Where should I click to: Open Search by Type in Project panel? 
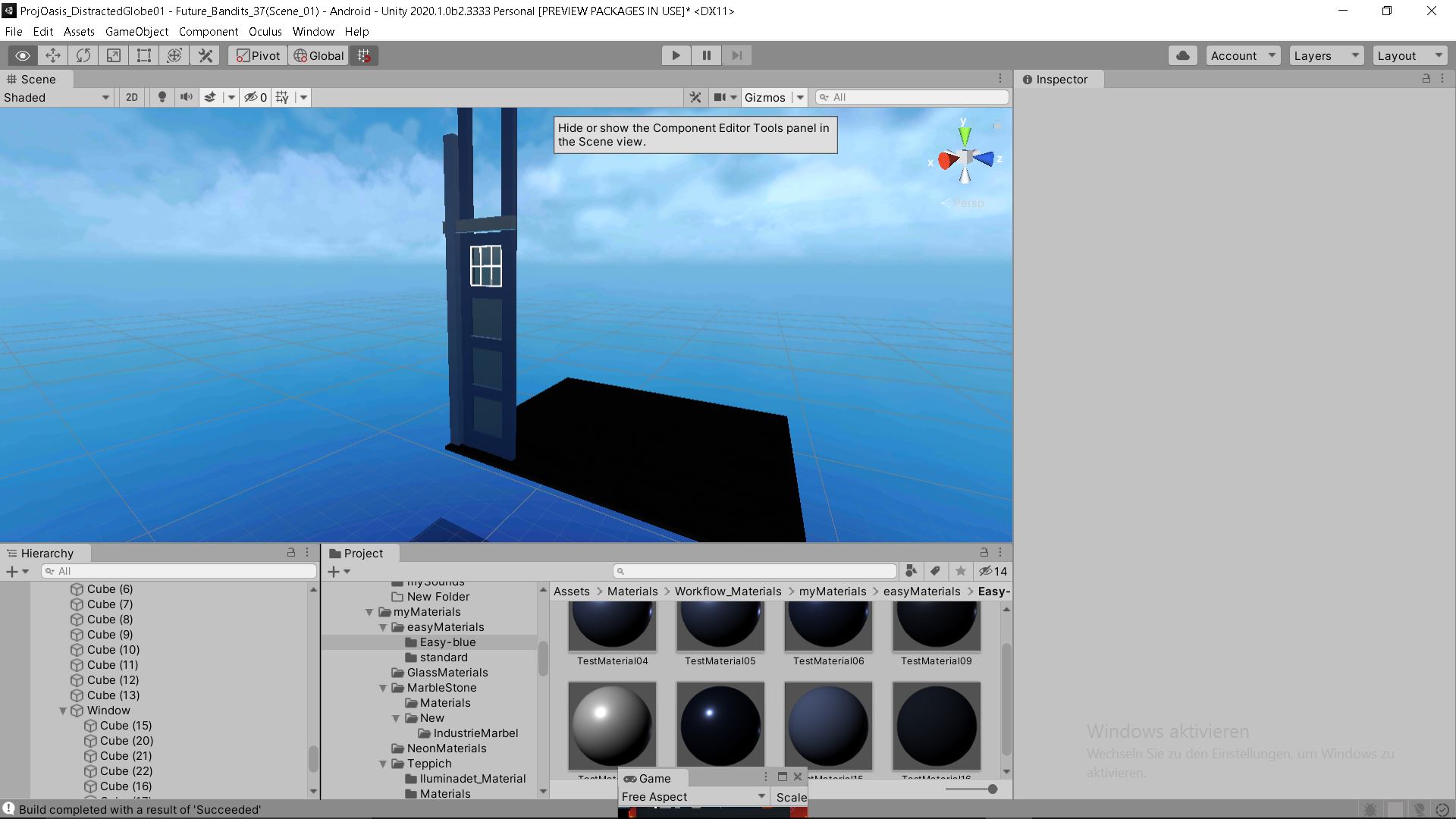click(912, 571)
